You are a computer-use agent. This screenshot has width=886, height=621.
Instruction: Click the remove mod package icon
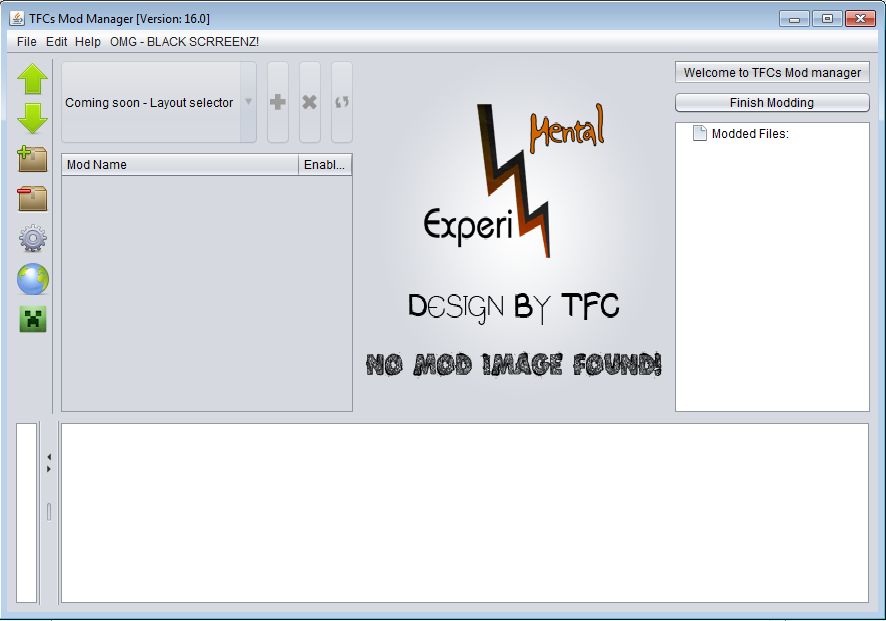tap(33, 198)
